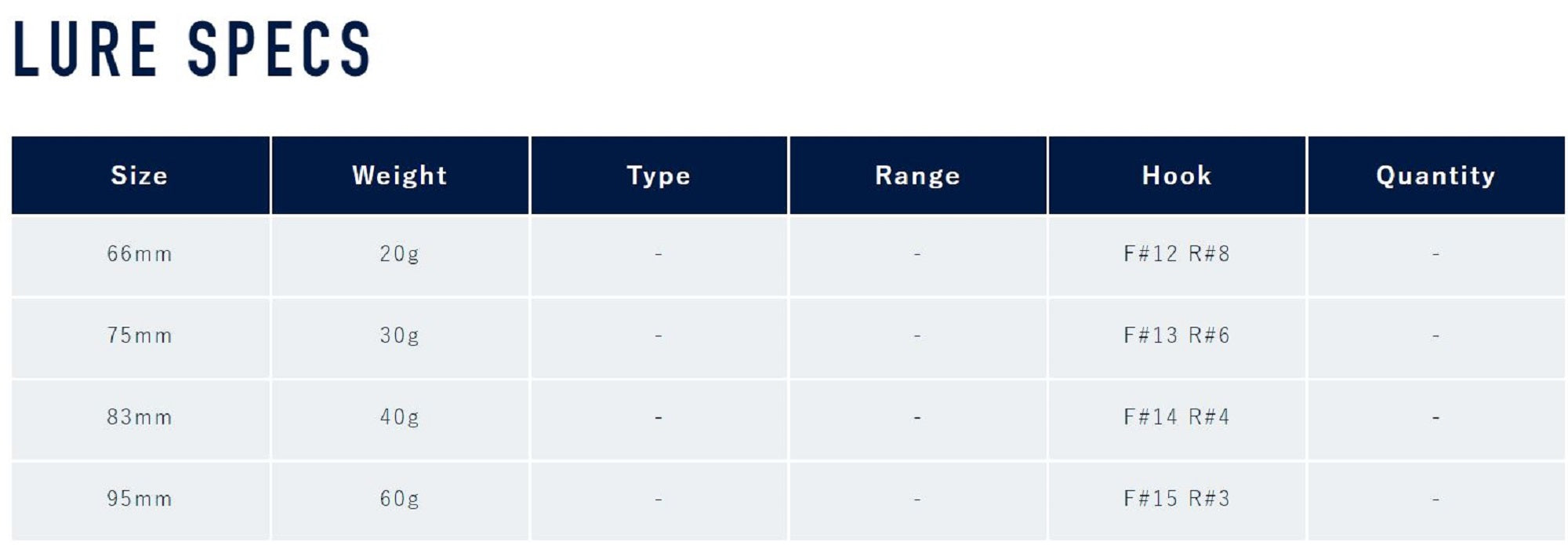Select the Size column header
The image size is (1568, 545).
coord(140,175)
